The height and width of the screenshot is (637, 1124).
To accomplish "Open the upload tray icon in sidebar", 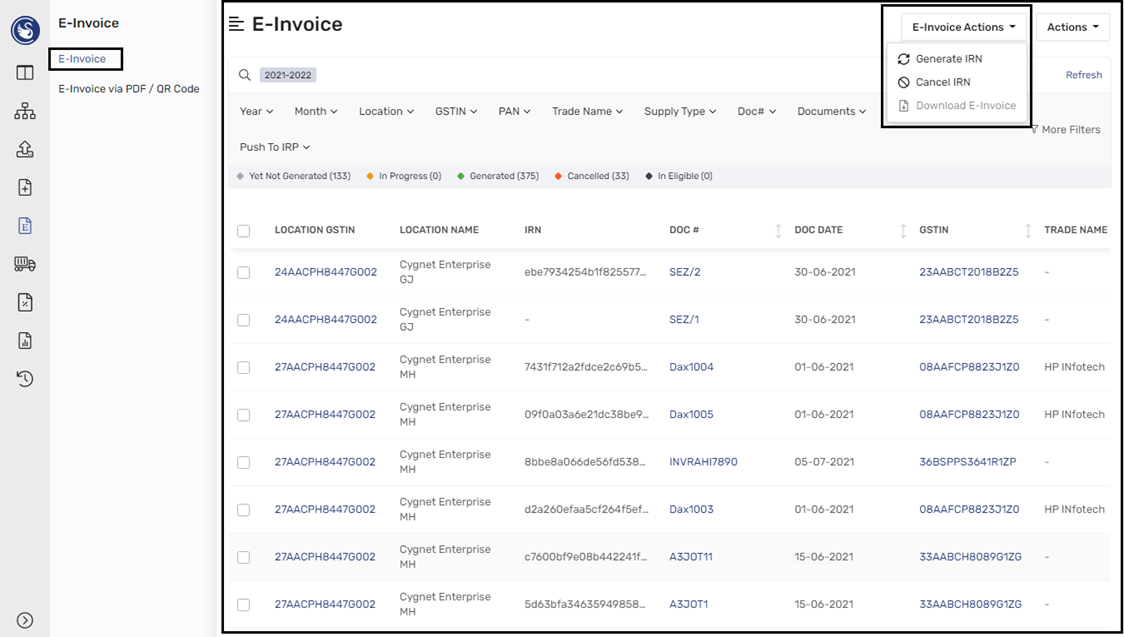I will pyautogui.click(x=25, y=149).
